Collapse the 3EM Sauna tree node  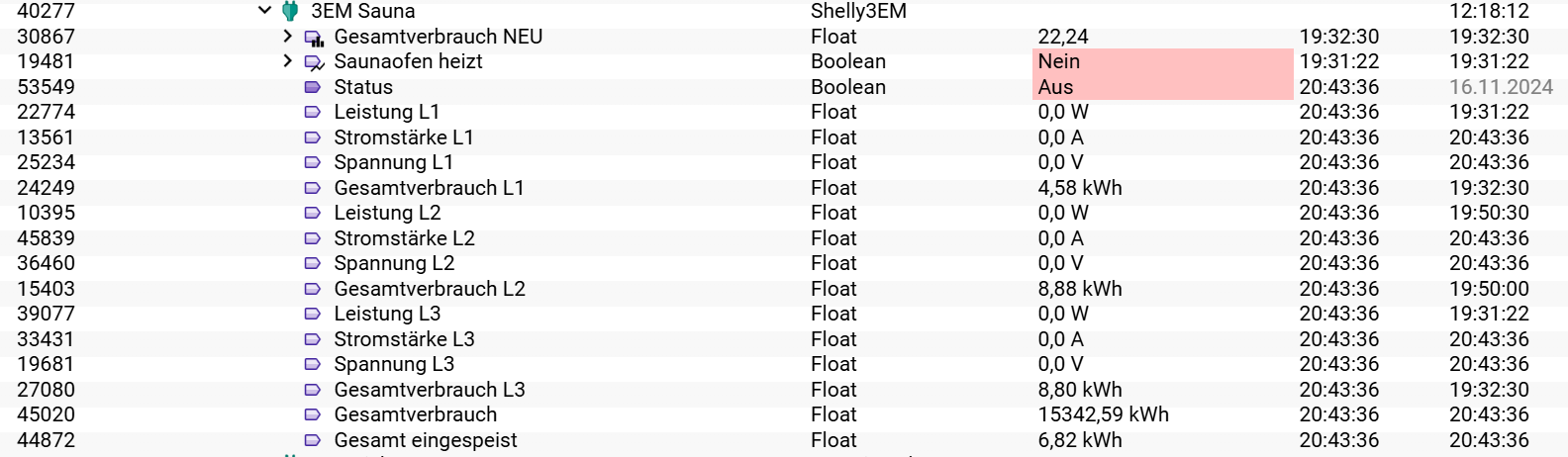pyautogui.click(x=264, y=11)
